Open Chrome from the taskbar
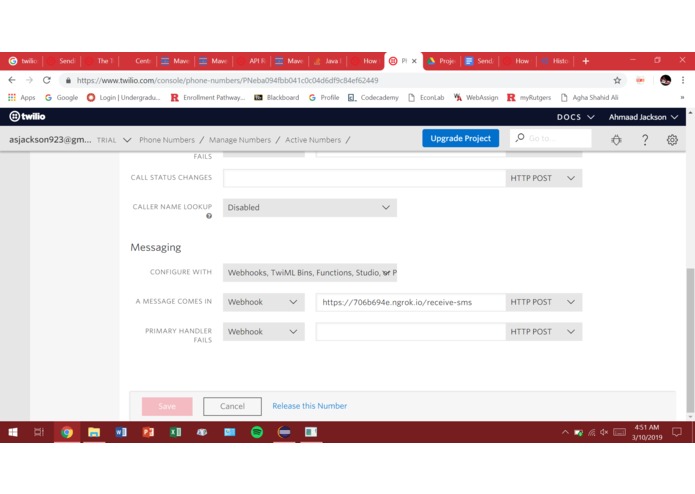 pyautogui.click(x=67, y=432)
